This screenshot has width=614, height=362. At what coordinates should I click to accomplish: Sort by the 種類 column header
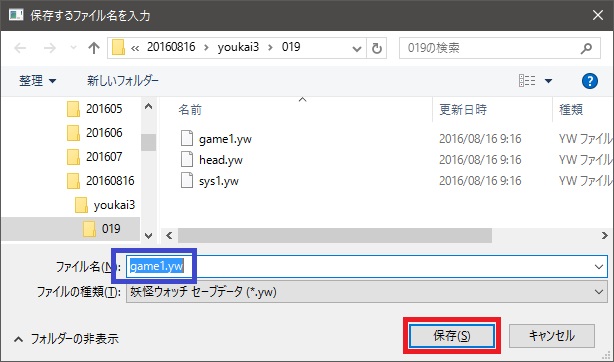(571, 110)
